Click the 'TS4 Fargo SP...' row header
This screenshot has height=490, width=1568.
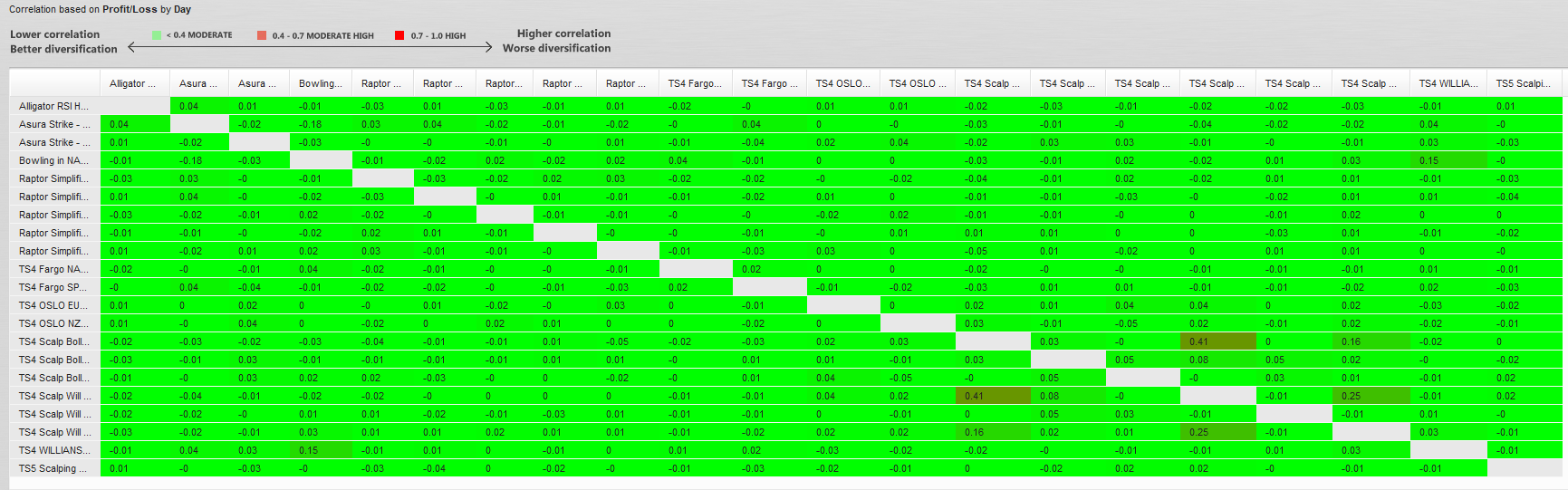click(54, 287)
